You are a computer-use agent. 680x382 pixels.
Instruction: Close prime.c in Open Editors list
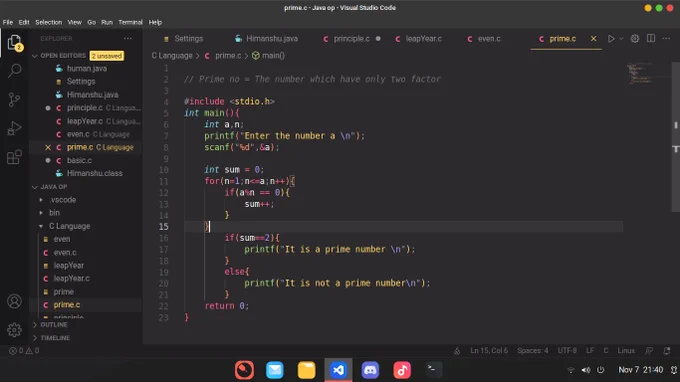pyautogui.click(x=48, y=147)
